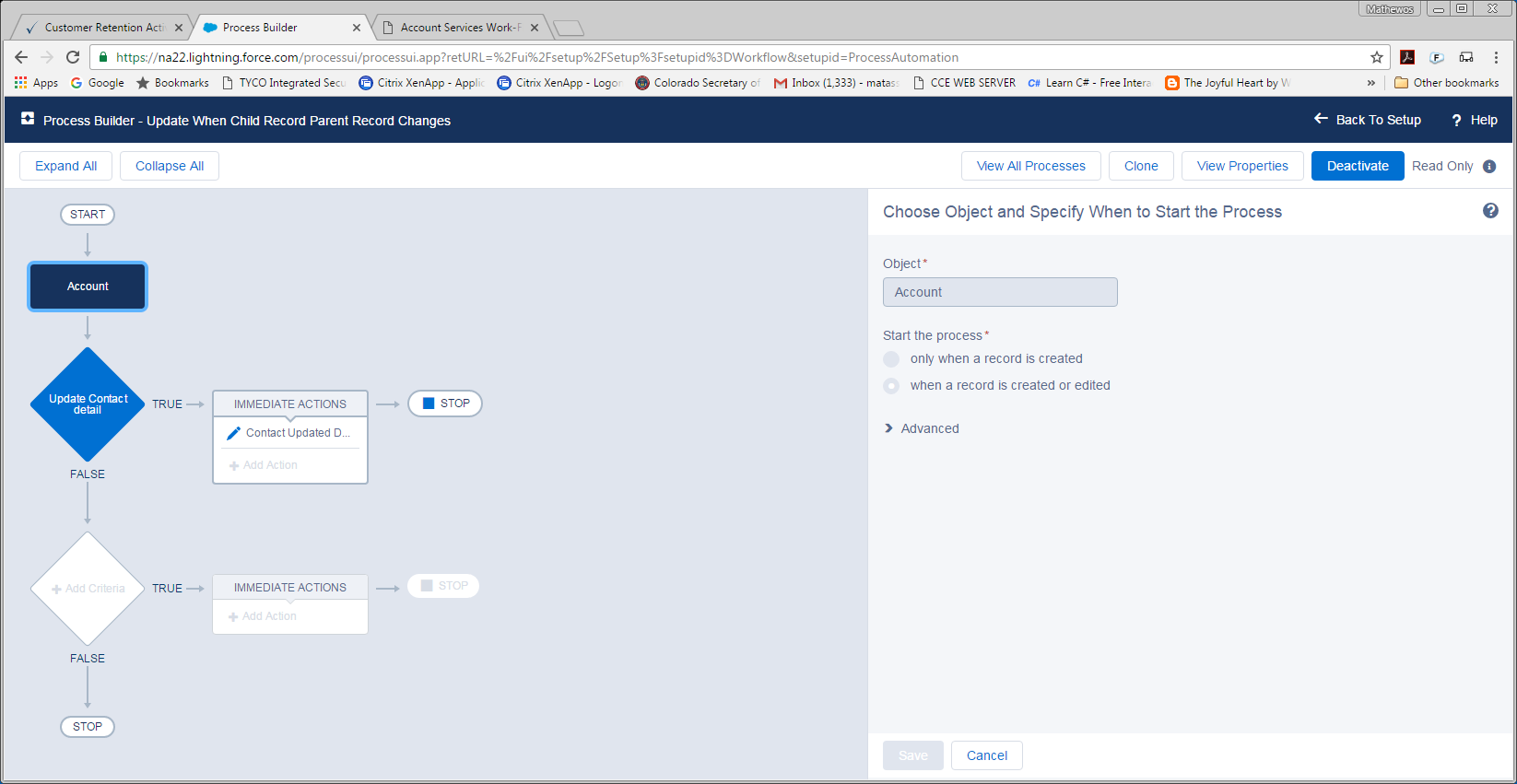Click the extension icon left of the Chrome menu
The image size is (1517, 784).
point(1466,57)
